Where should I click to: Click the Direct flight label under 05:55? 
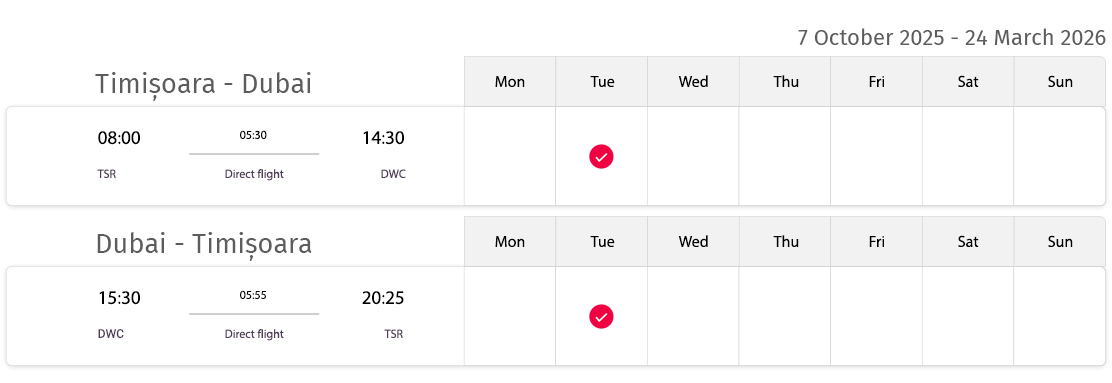[x=254, y=334]
